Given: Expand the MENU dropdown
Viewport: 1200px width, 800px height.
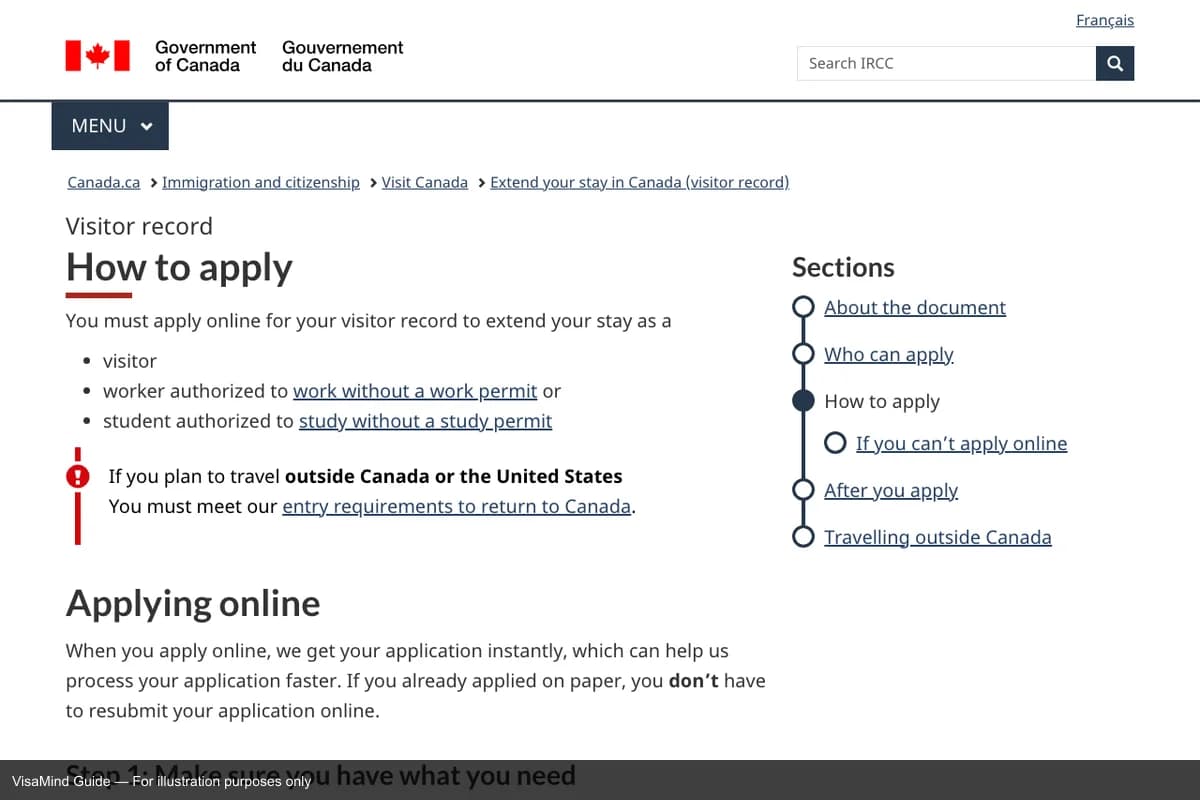Looking at the screenshot, I should coord(110,126).
